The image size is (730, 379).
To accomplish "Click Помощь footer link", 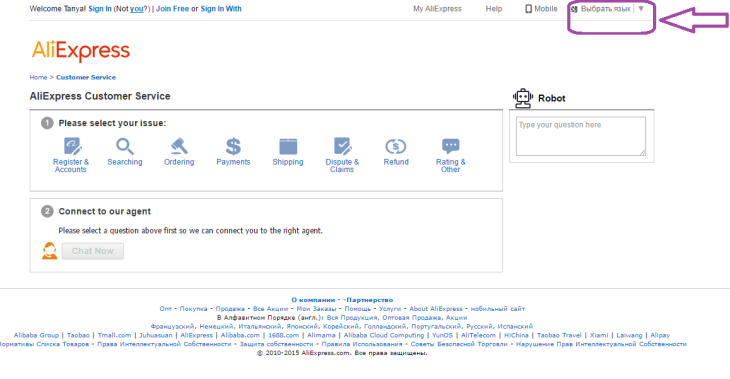I will pyautogui.click(x=358, y=309).
